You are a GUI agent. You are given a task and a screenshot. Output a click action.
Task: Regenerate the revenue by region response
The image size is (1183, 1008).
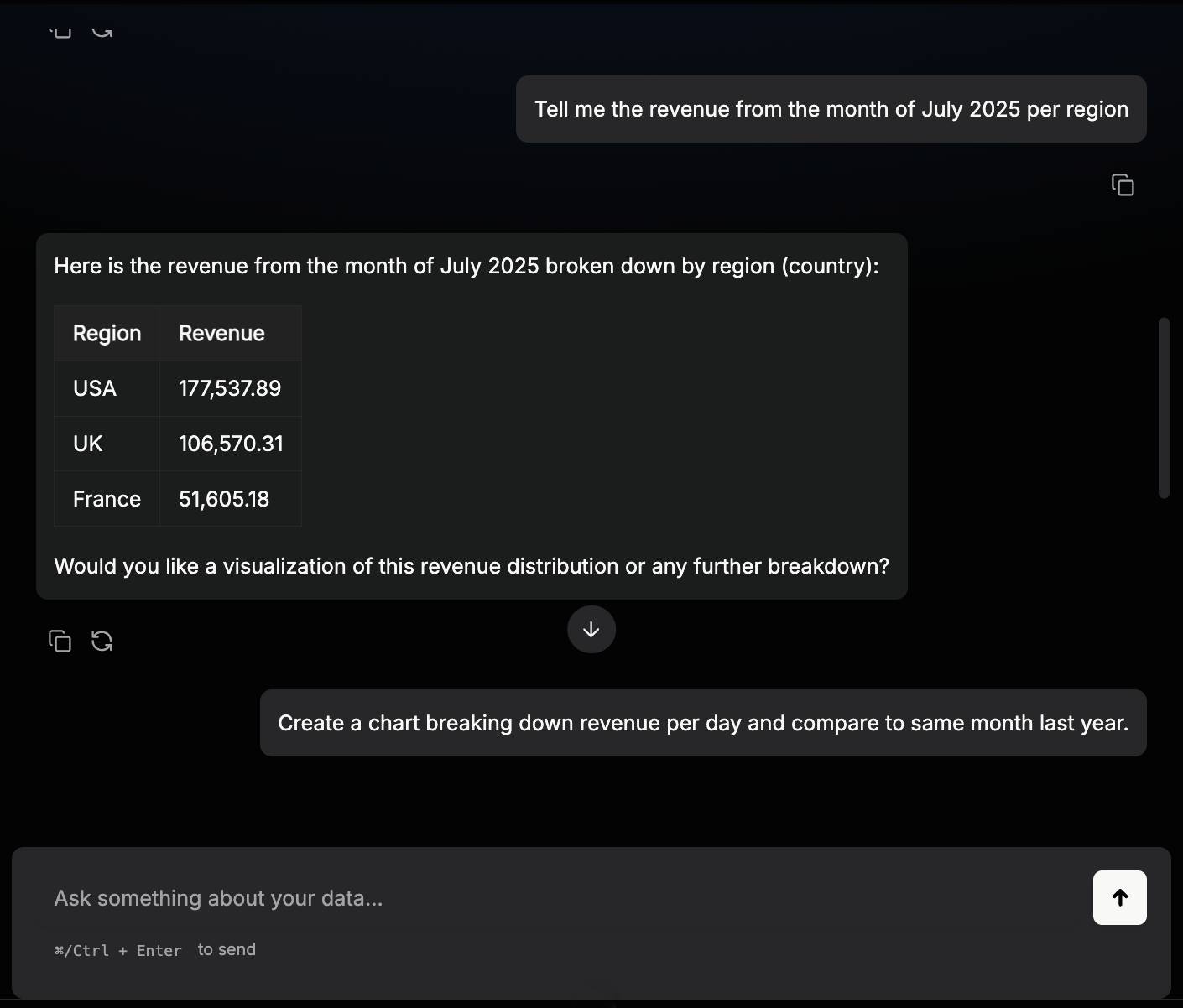pos(102,642)
